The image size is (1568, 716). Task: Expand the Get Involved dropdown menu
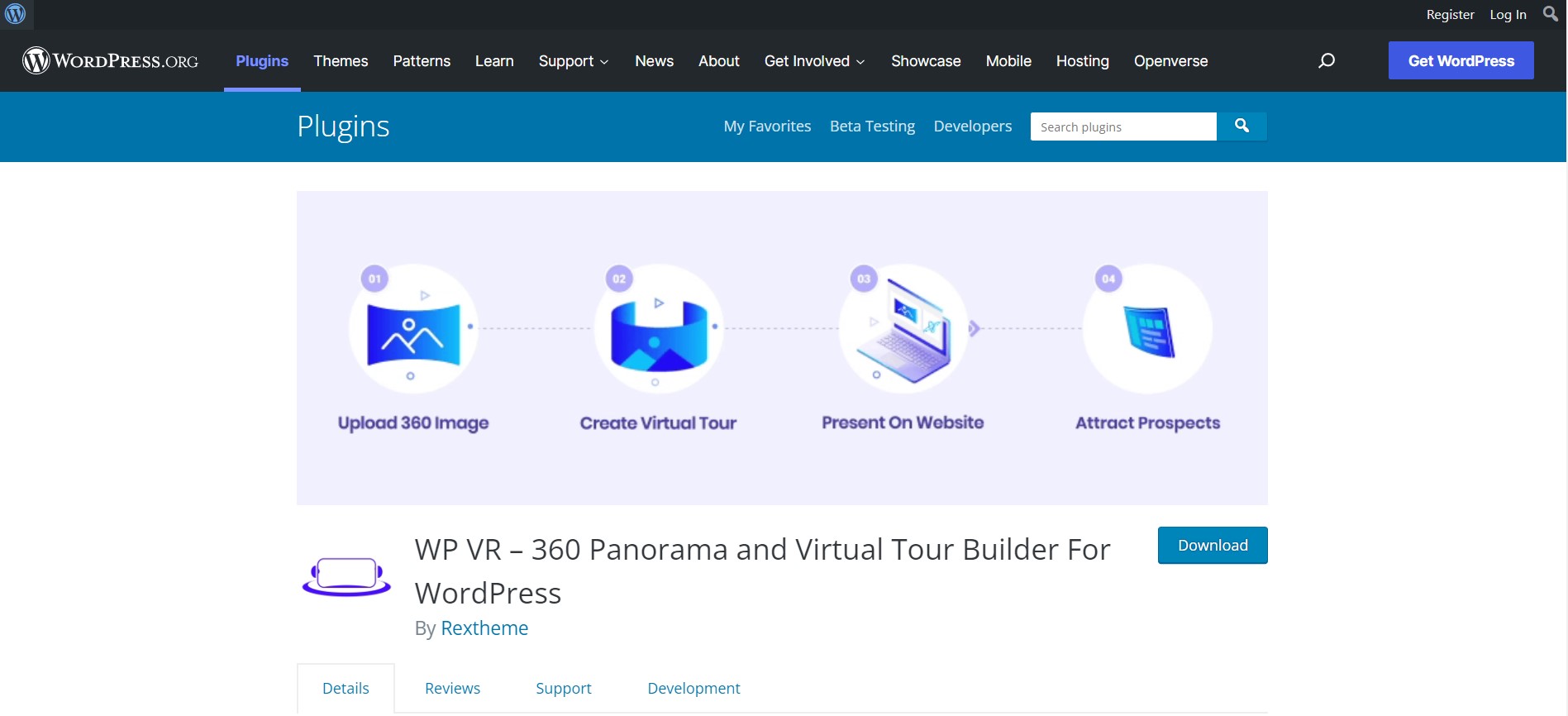point(814,61)
